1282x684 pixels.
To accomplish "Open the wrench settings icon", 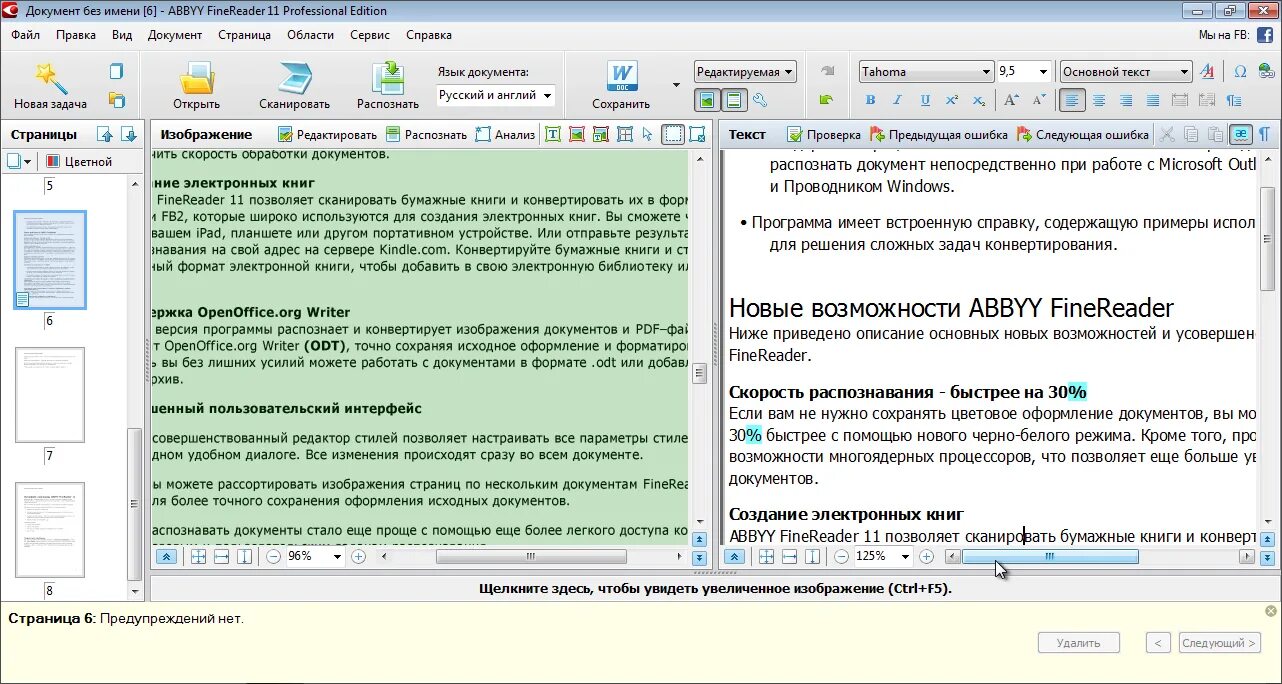I will point(760,100).
